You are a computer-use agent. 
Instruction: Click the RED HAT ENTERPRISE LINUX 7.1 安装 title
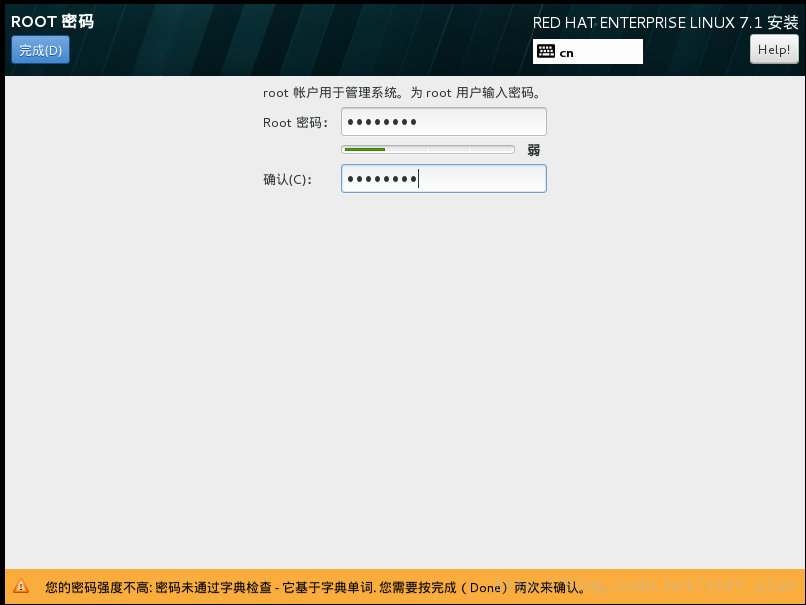pos(665,23)
